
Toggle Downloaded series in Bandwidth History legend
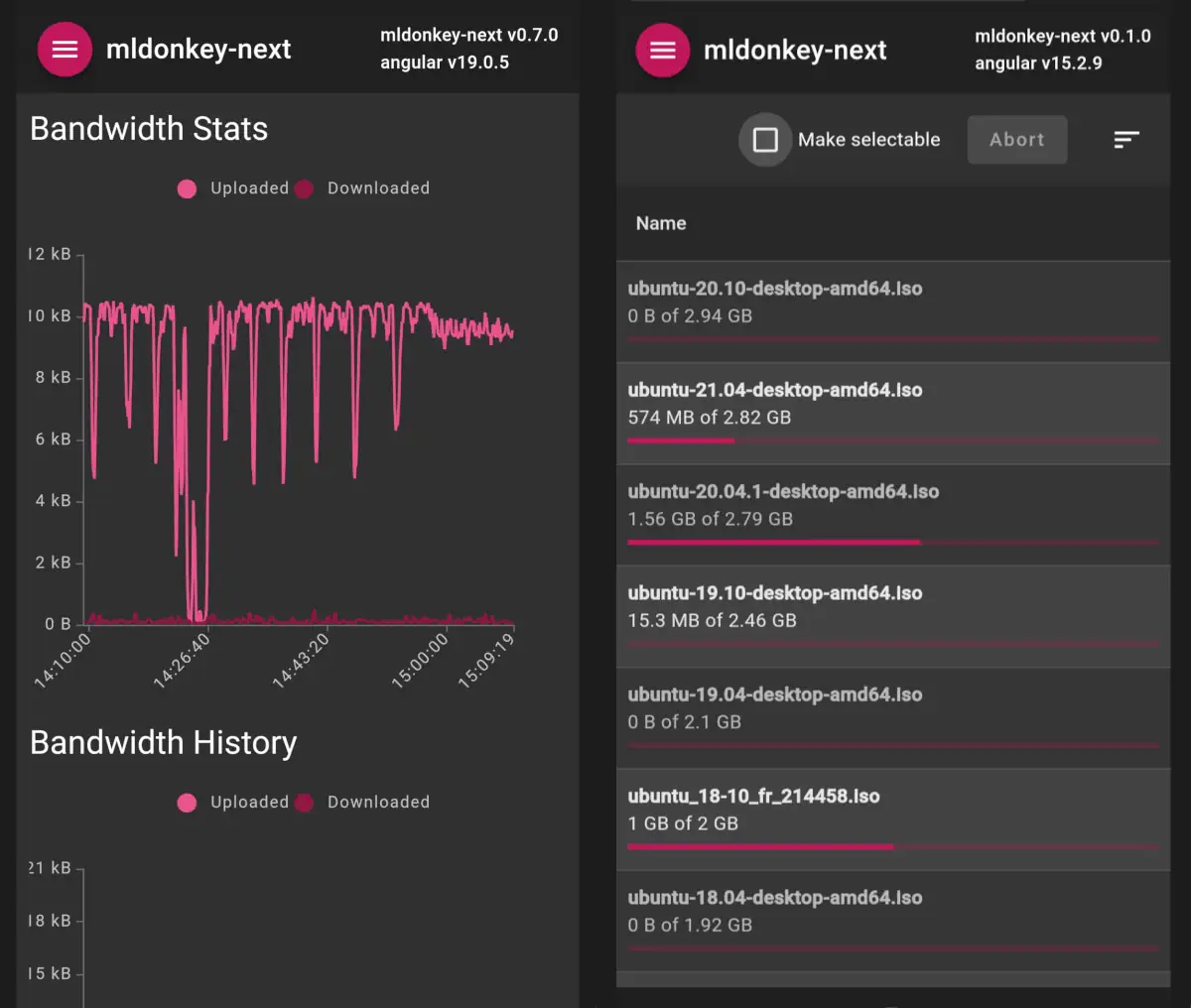(363, 803)
